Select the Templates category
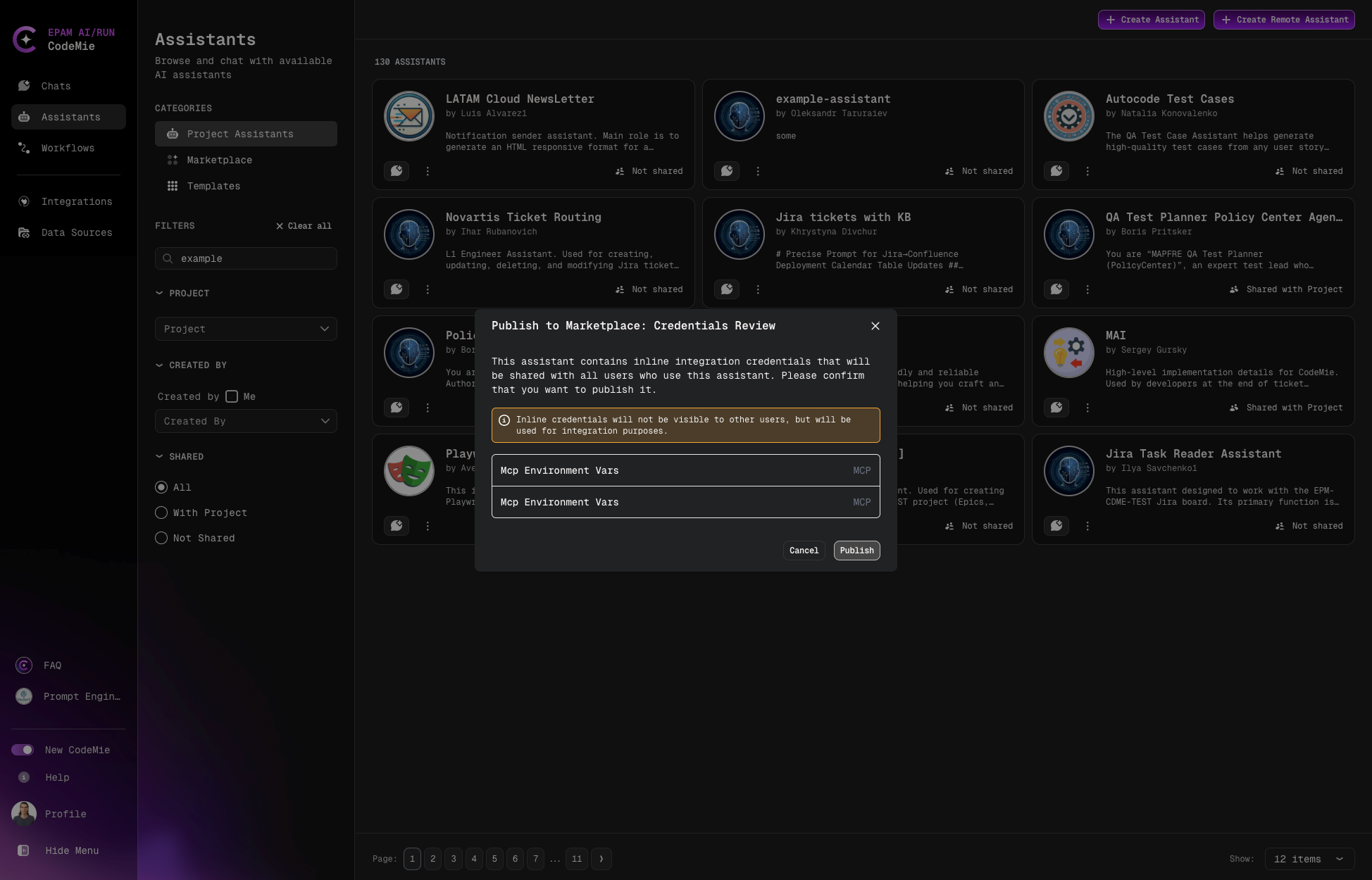 tap(213, 186)
